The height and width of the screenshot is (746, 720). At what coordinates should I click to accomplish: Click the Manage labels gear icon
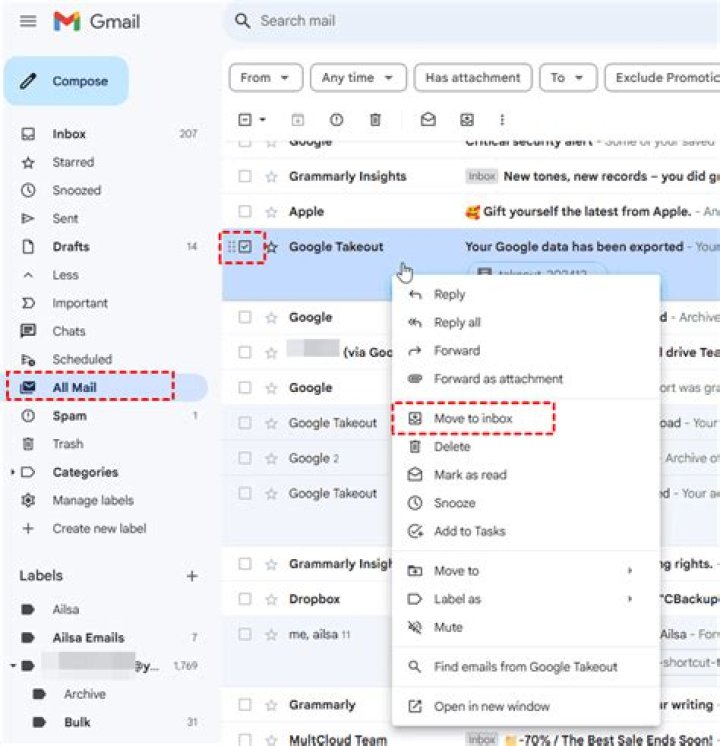(x=28, y=500)
